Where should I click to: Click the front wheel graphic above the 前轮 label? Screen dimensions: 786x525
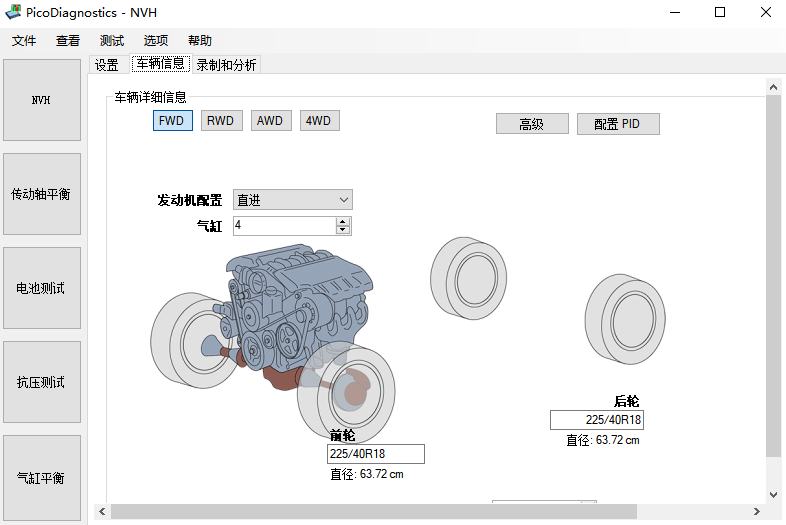click(346, 391)
